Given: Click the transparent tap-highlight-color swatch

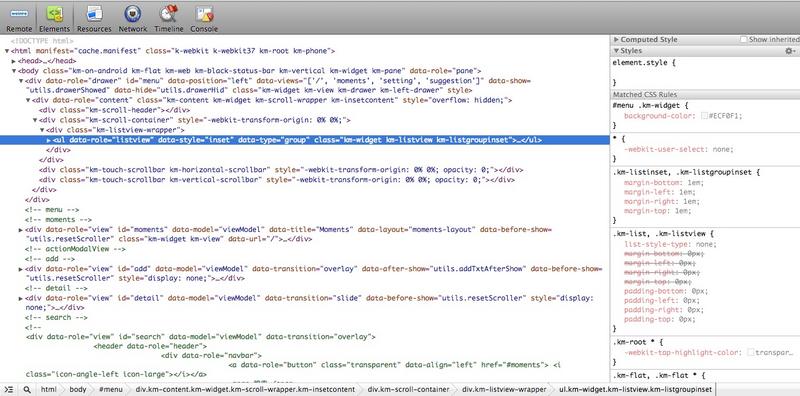Looking at the screenshot, I should click(751, 352).
